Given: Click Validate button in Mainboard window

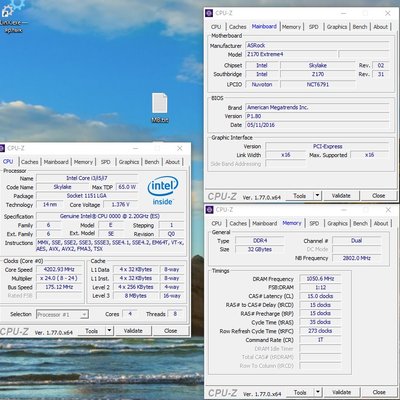Looking at the screenshot, I should [341, 196].
